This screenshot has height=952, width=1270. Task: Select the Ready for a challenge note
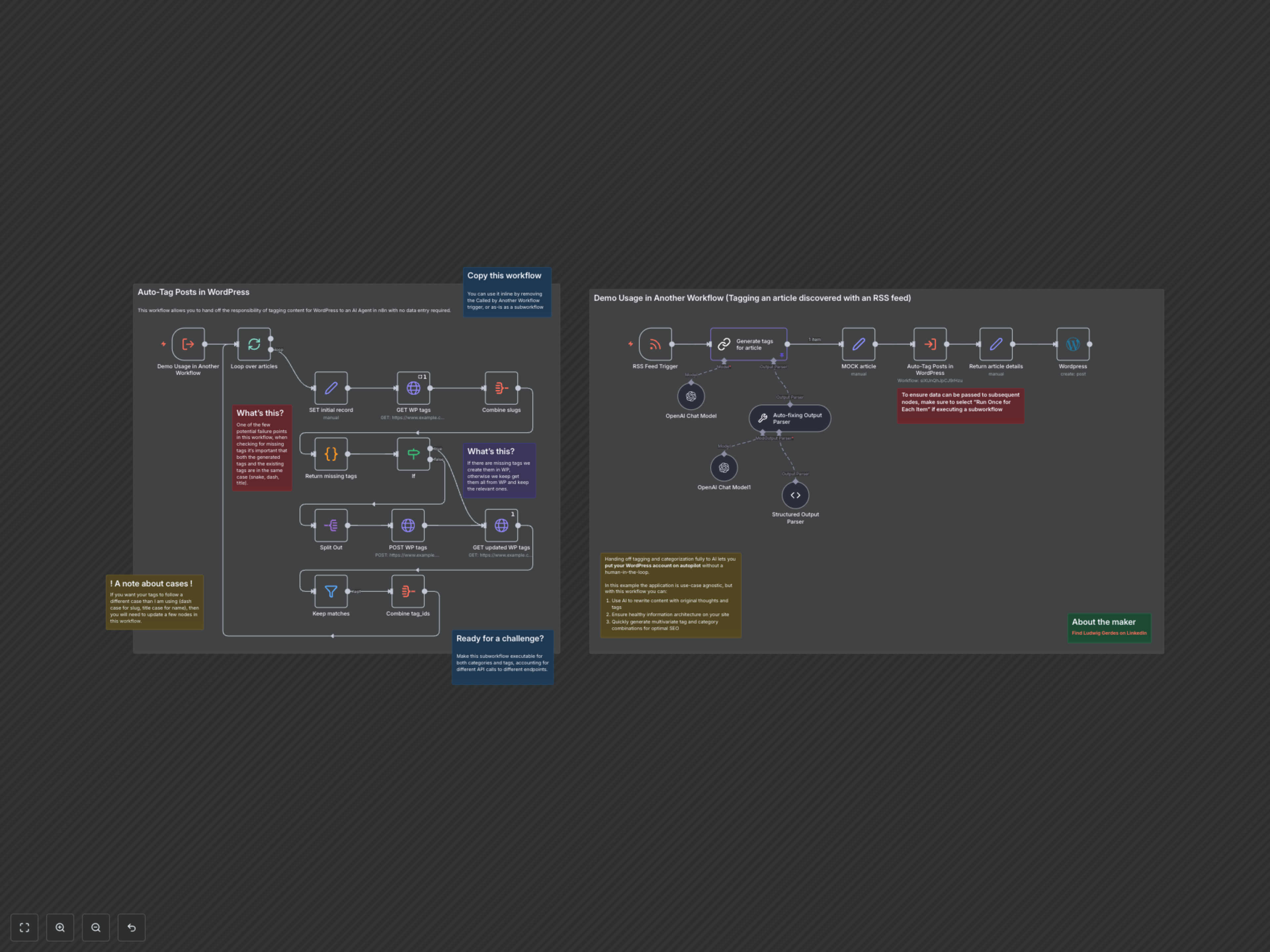pos(502,656)
